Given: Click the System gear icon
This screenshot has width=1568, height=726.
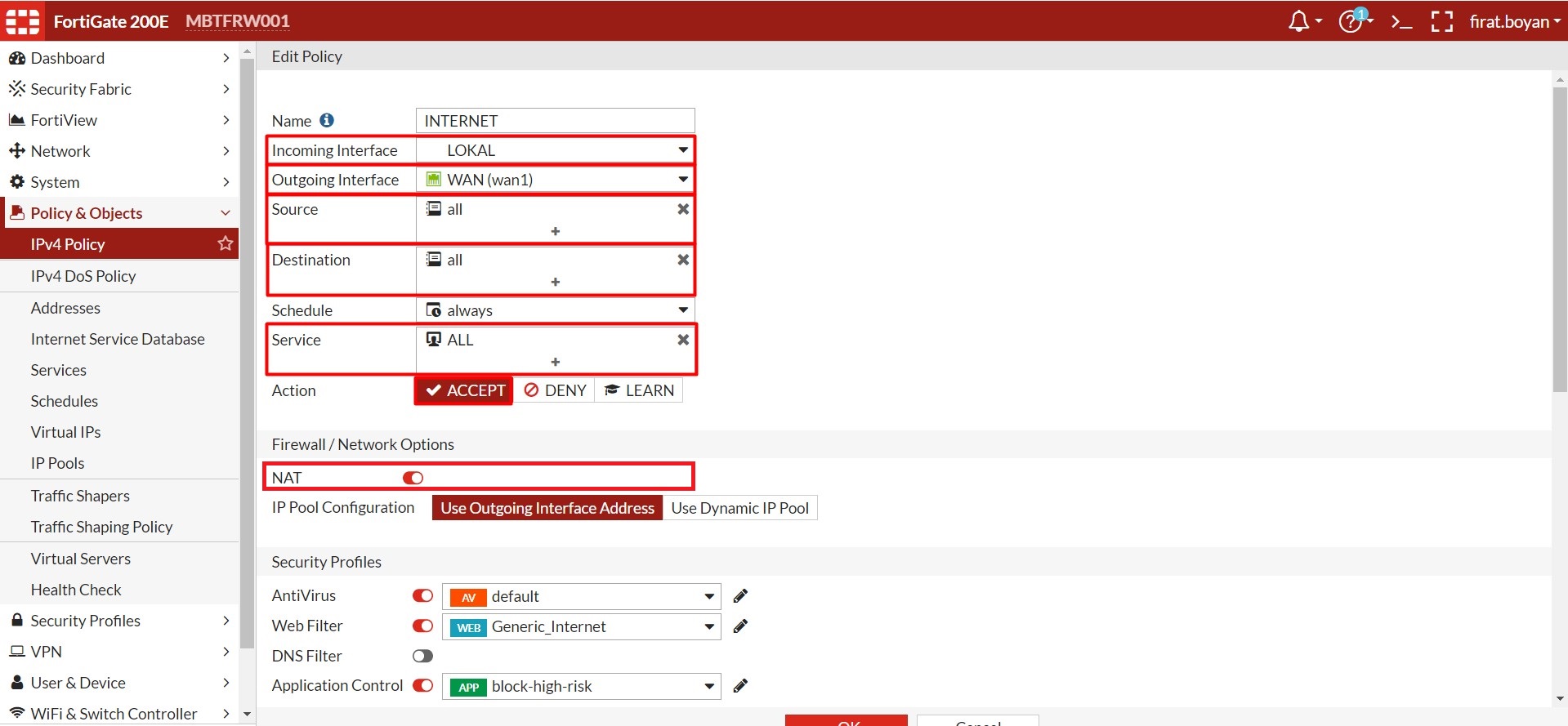Looking at the screenshot, I should (17, 181).
